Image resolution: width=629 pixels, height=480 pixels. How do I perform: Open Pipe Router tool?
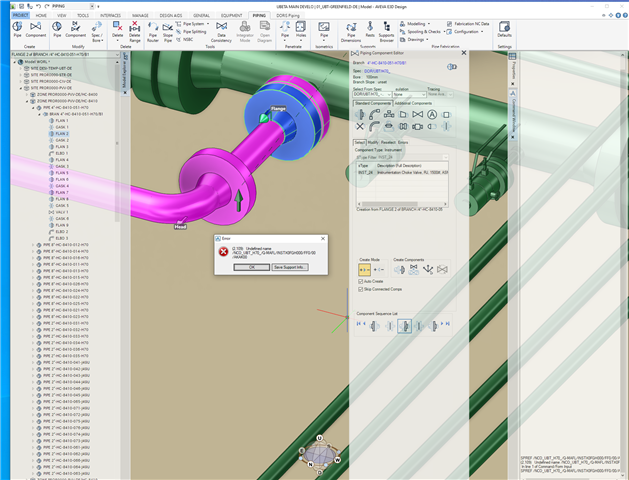tap(153, 32)
